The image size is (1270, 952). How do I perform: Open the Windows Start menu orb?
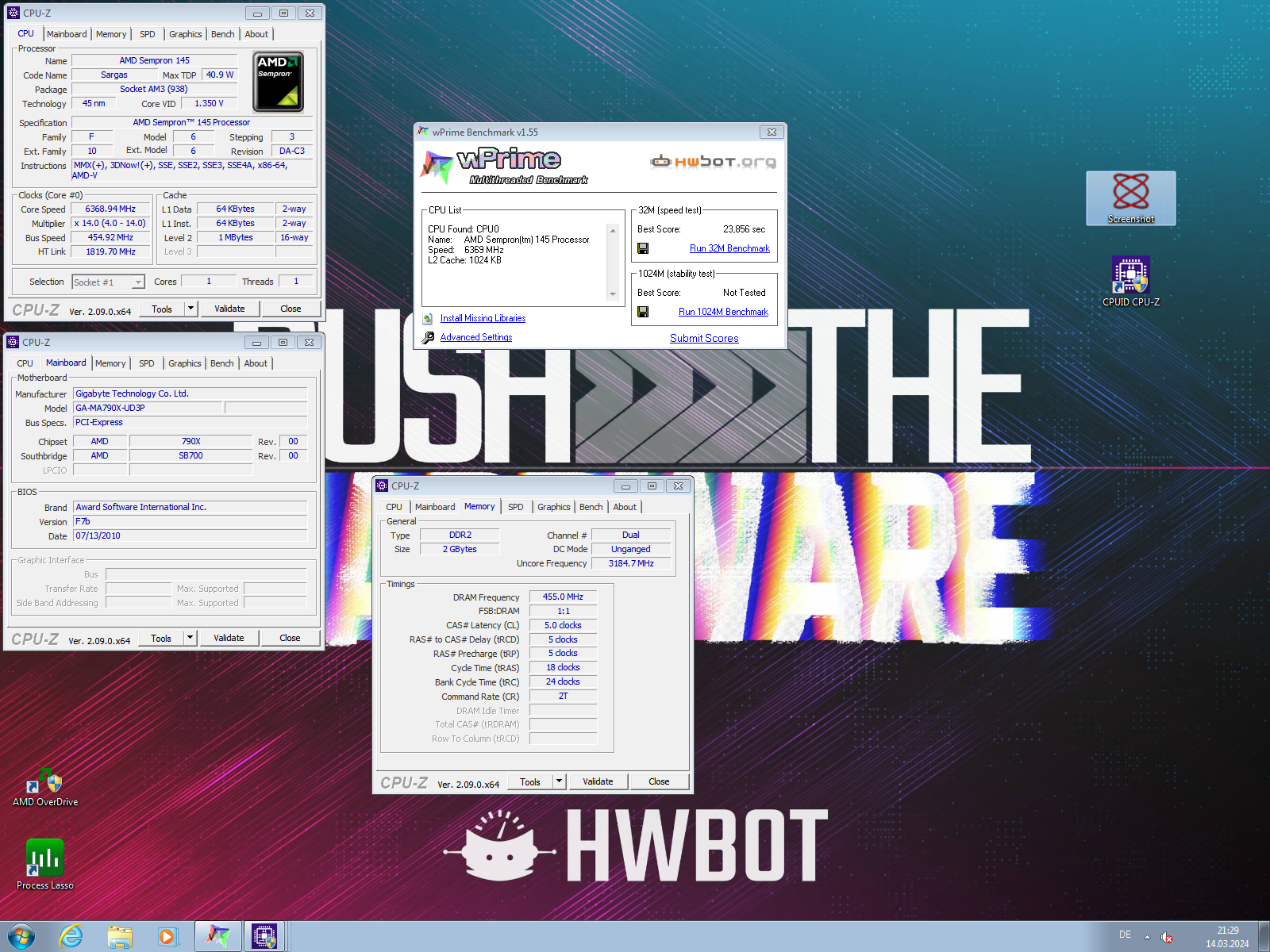pyautogui.click(x=21, y=936)
